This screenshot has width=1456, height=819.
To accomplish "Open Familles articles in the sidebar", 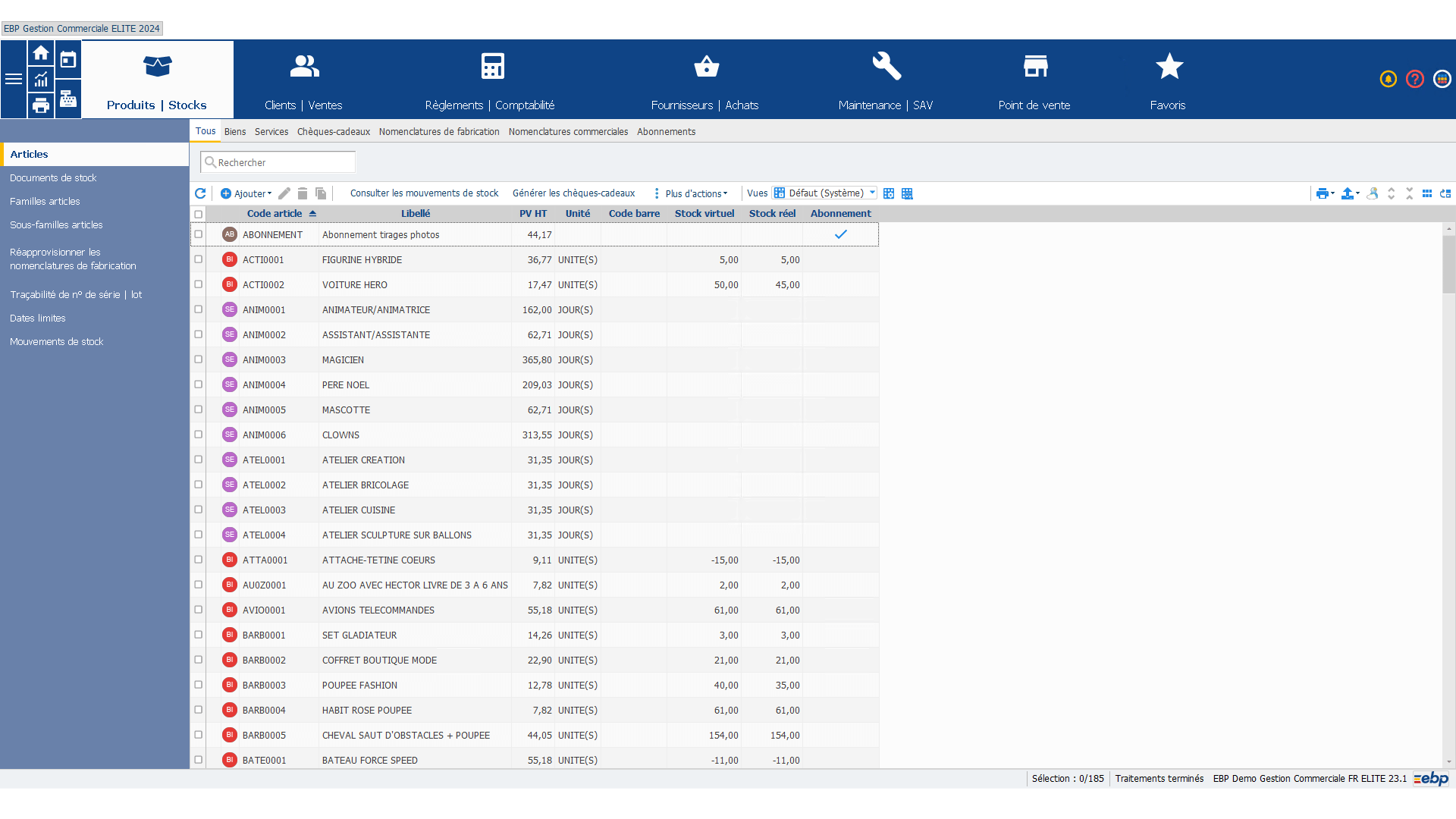I will 45,202.
